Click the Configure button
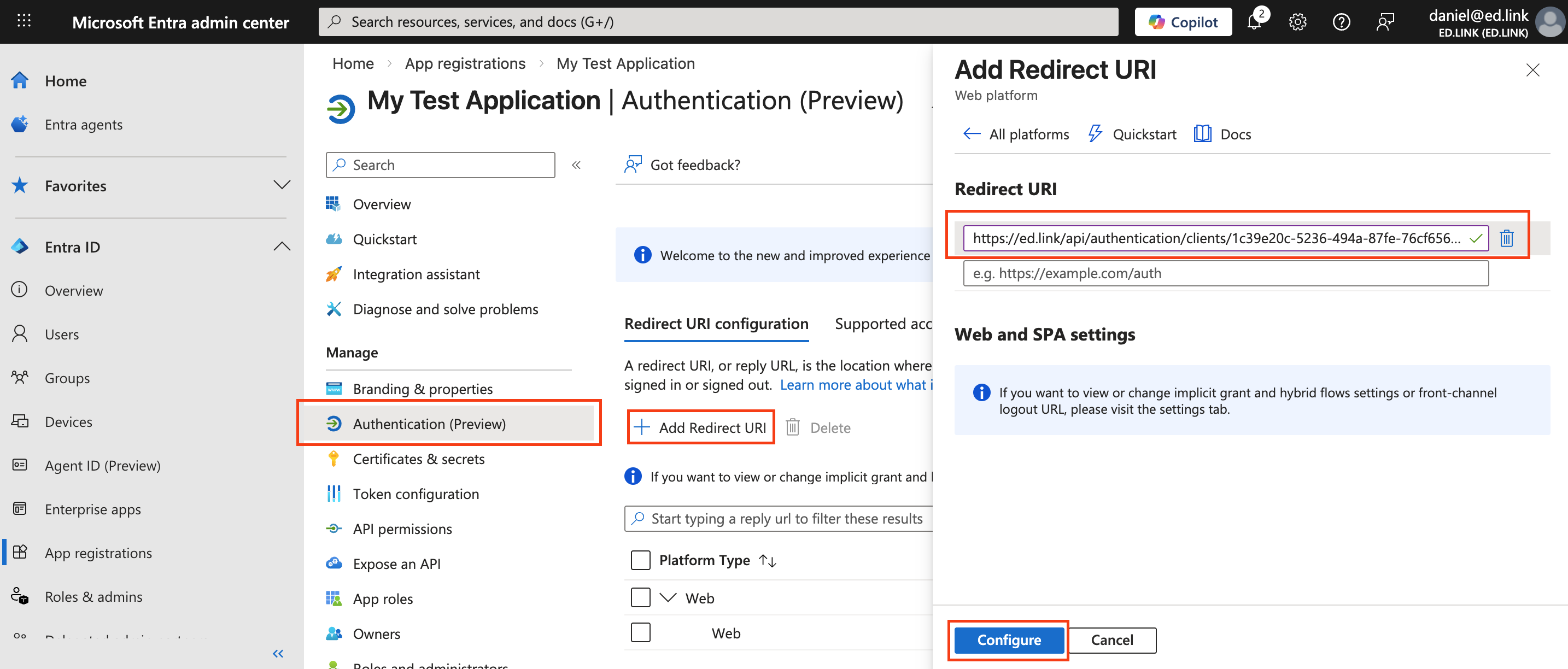Image resolution: width=1568 pixels, height=669 pixels. (1008, 640)
